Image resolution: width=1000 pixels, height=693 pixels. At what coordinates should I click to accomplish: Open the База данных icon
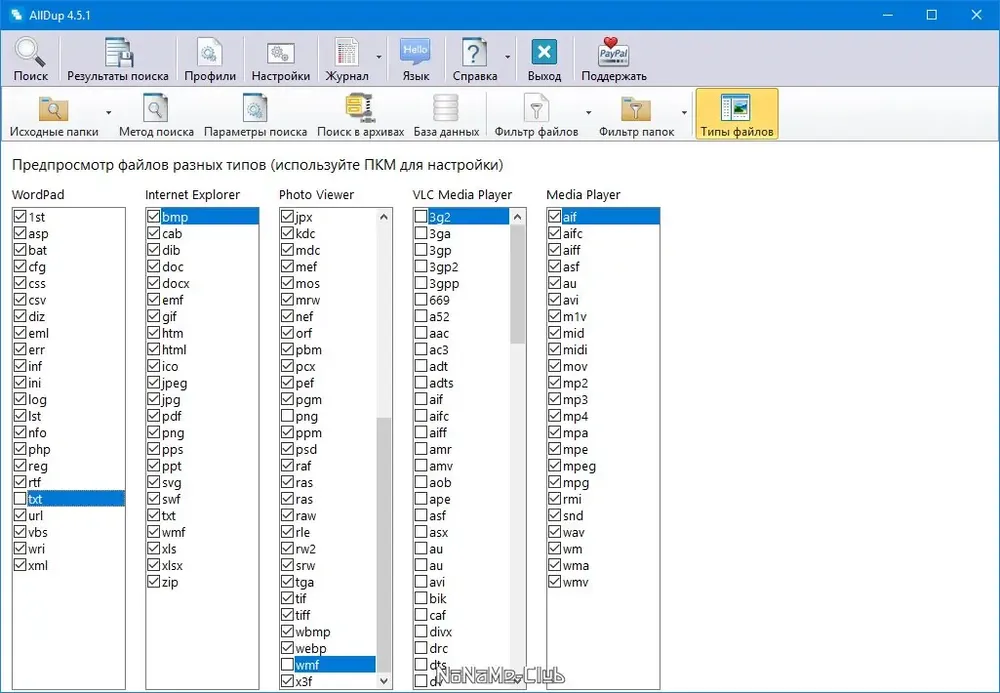coord(446,108)
